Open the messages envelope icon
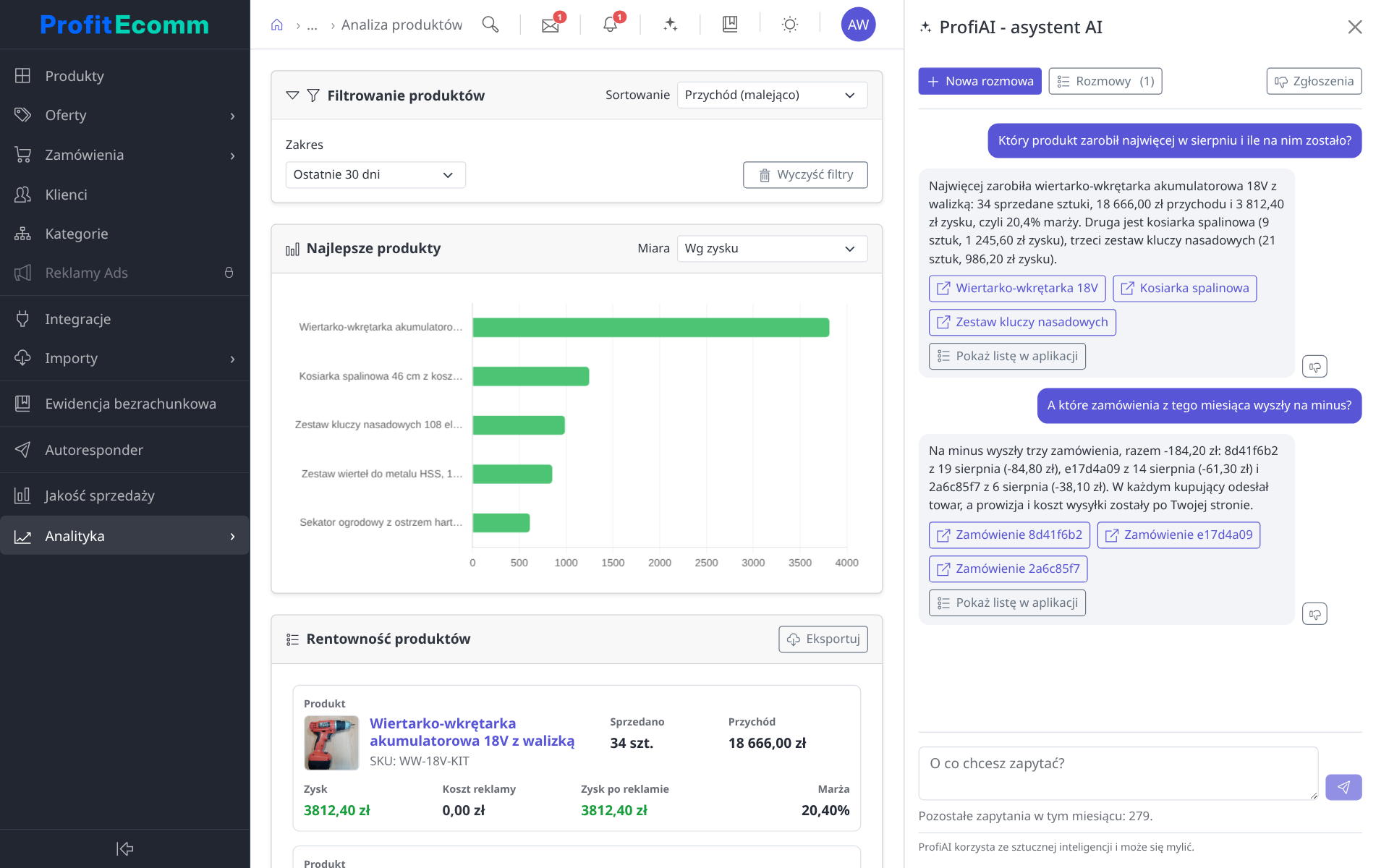 click(551, 25)
